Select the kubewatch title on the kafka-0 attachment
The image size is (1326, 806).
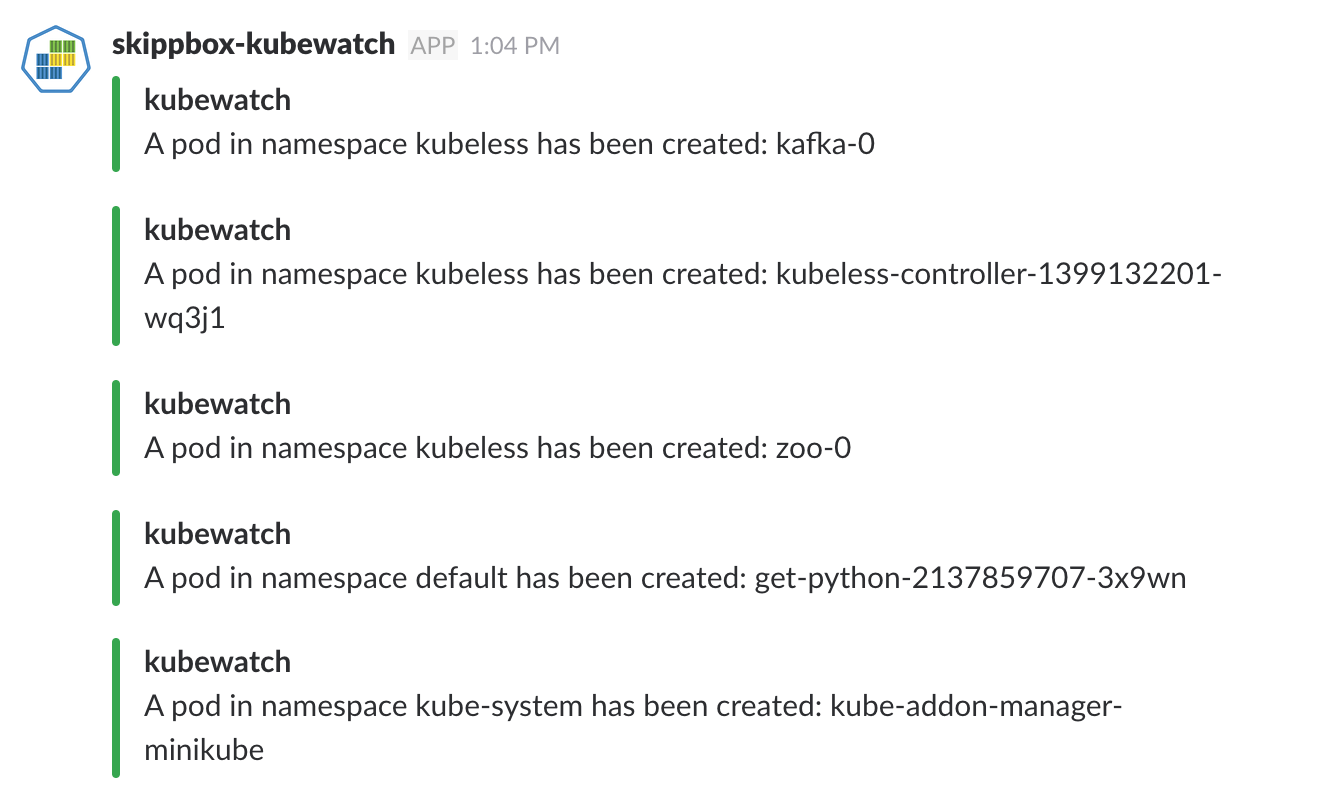pyautogui.click(x=217, y=99)
